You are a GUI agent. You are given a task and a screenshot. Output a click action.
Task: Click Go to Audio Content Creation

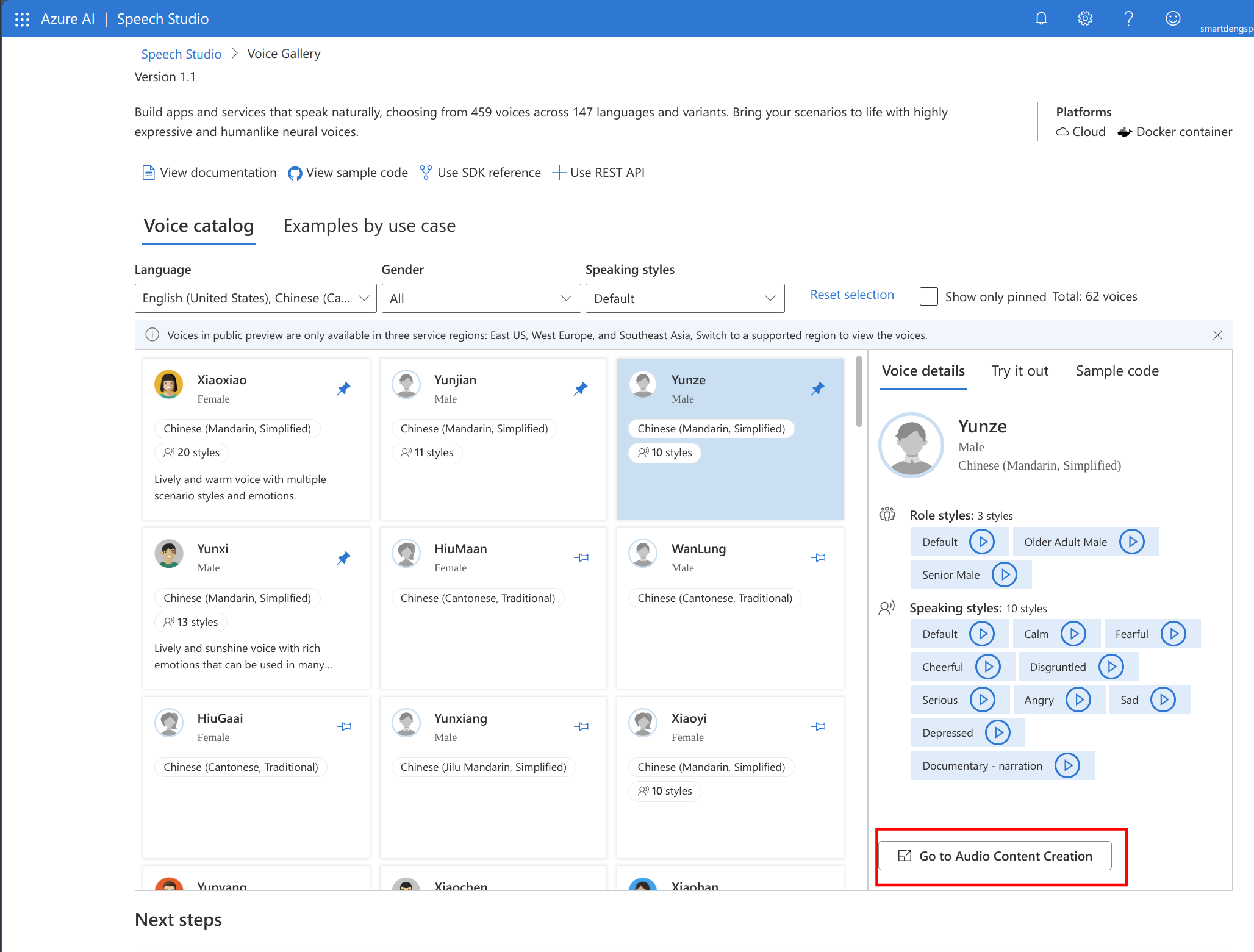pos(995,856)
